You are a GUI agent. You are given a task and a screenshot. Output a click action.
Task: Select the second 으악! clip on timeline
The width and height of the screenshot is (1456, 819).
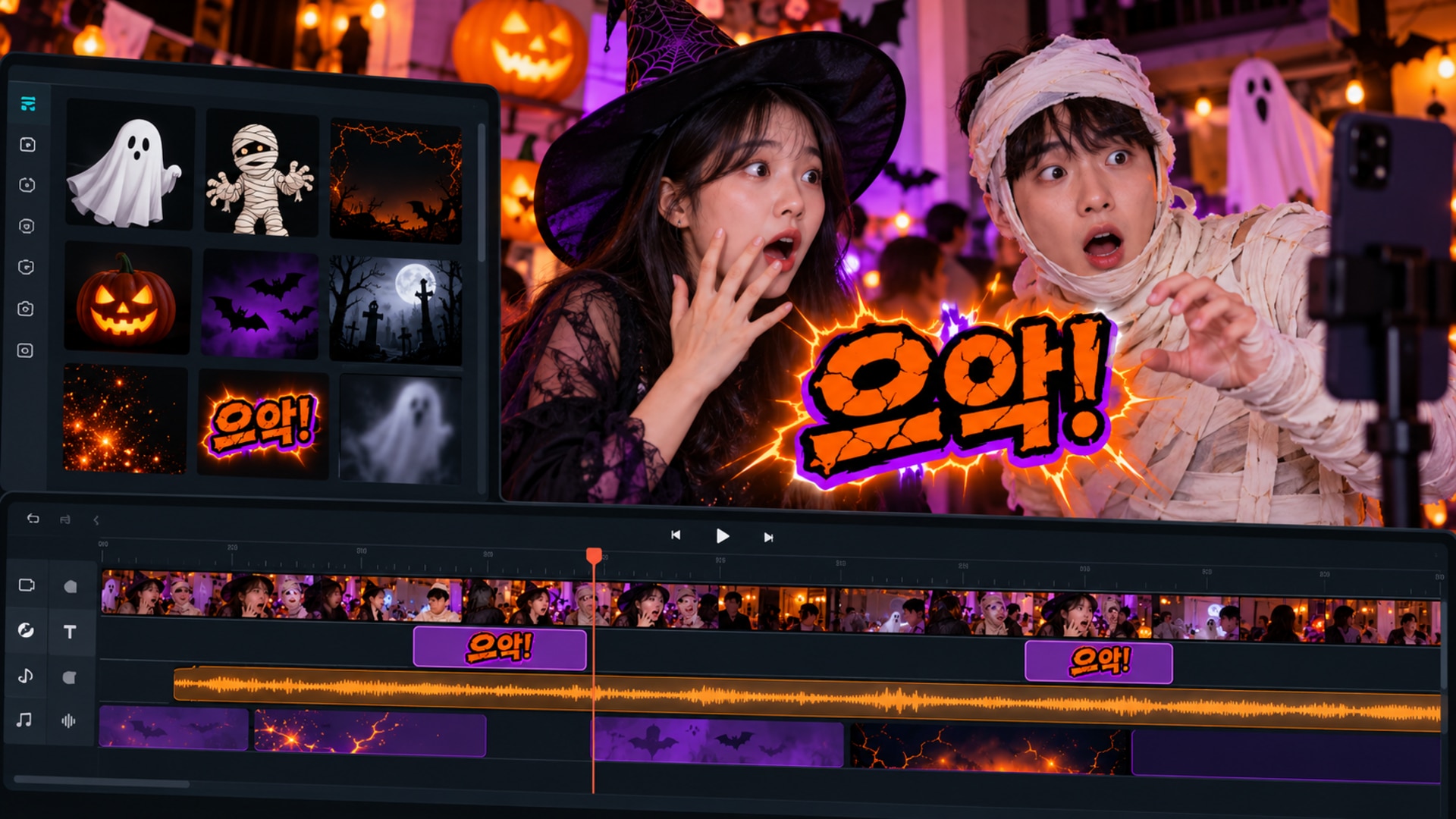(1098, 661)
